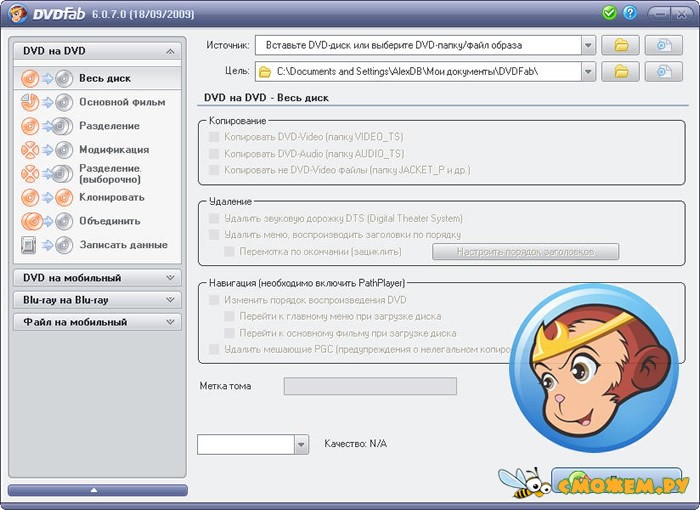This screenshot has height=510, width=700.
Task: Toggle Копировать не DVD-Video файлы
Action: click(x=214, y=170)
